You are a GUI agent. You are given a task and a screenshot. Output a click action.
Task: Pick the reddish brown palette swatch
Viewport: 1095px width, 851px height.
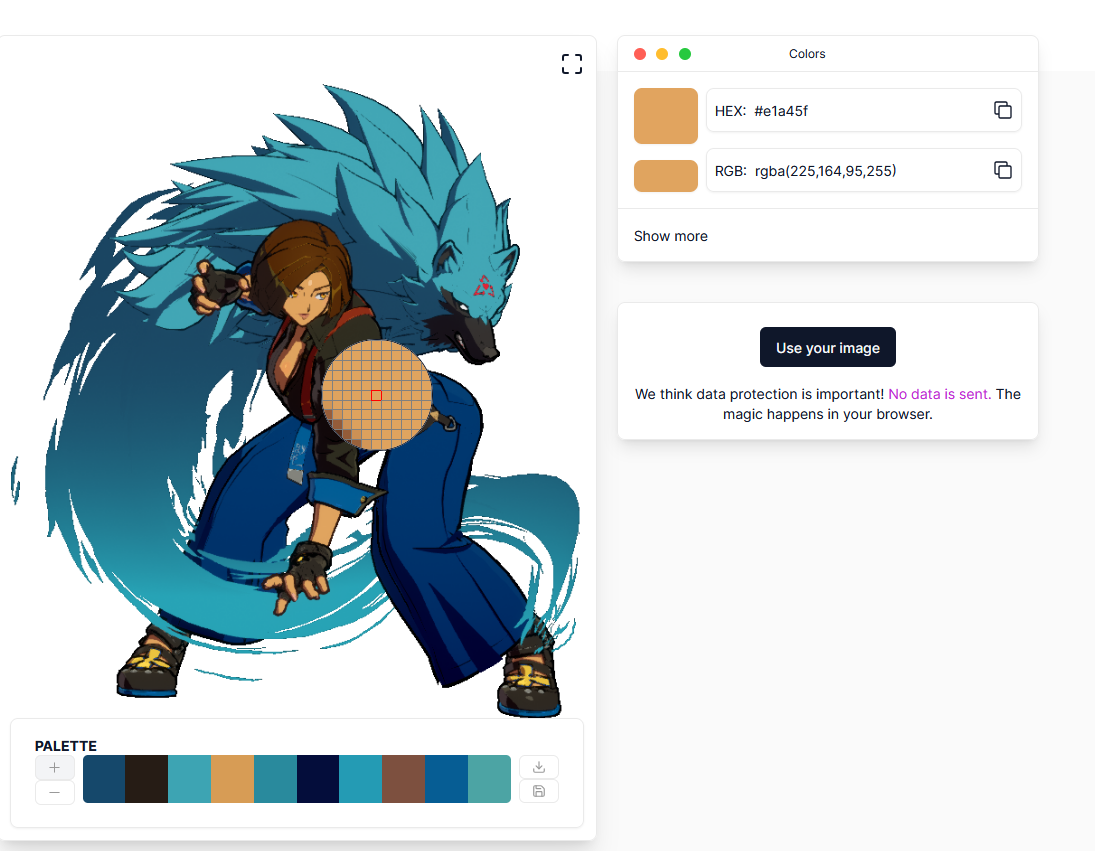pos(403,779)
